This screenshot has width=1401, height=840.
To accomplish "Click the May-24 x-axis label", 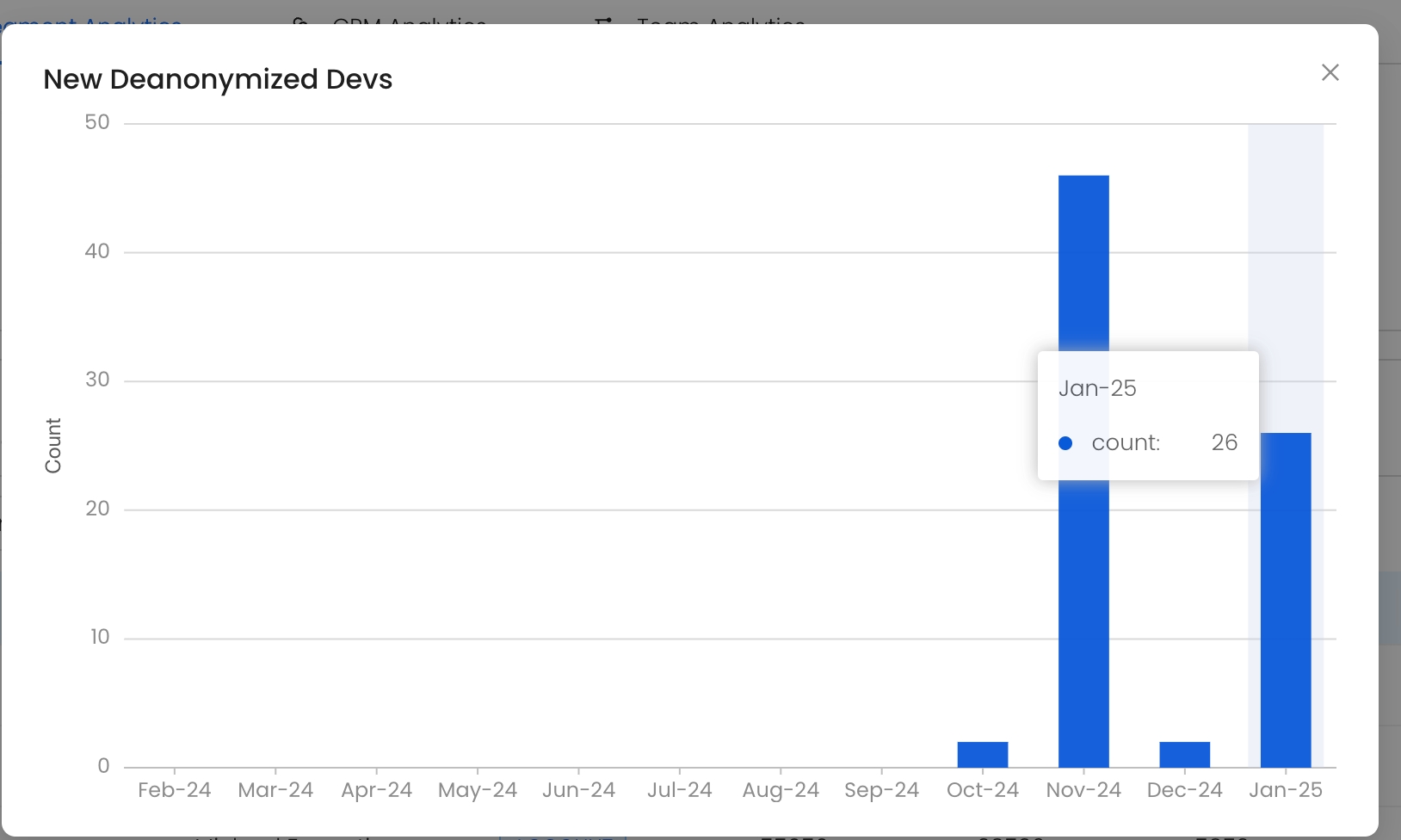I will coord(477,790).
